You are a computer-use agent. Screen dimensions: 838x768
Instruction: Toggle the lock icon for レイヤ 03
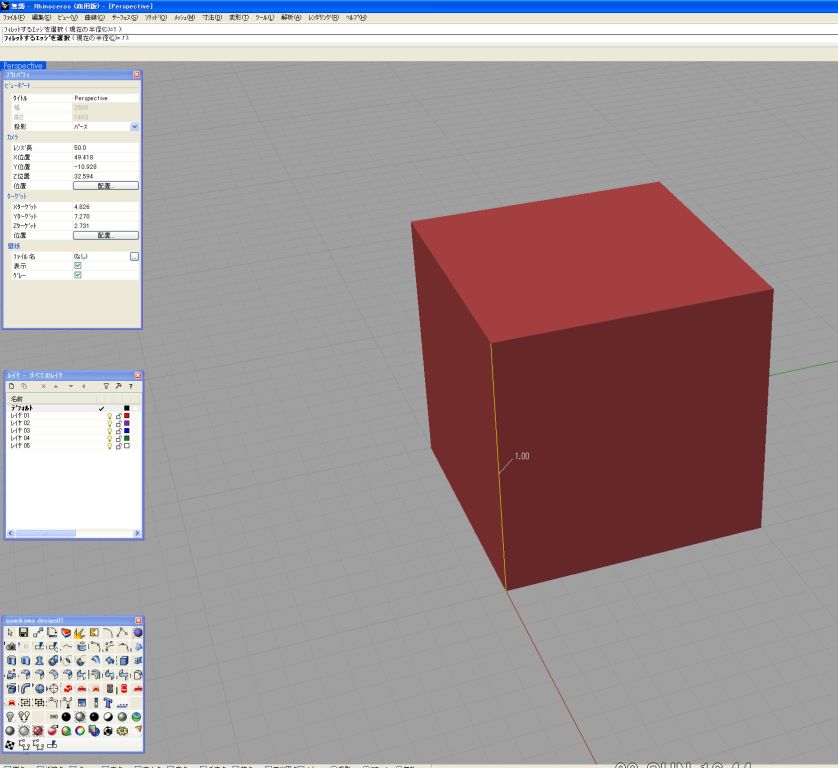click(119, 431)
